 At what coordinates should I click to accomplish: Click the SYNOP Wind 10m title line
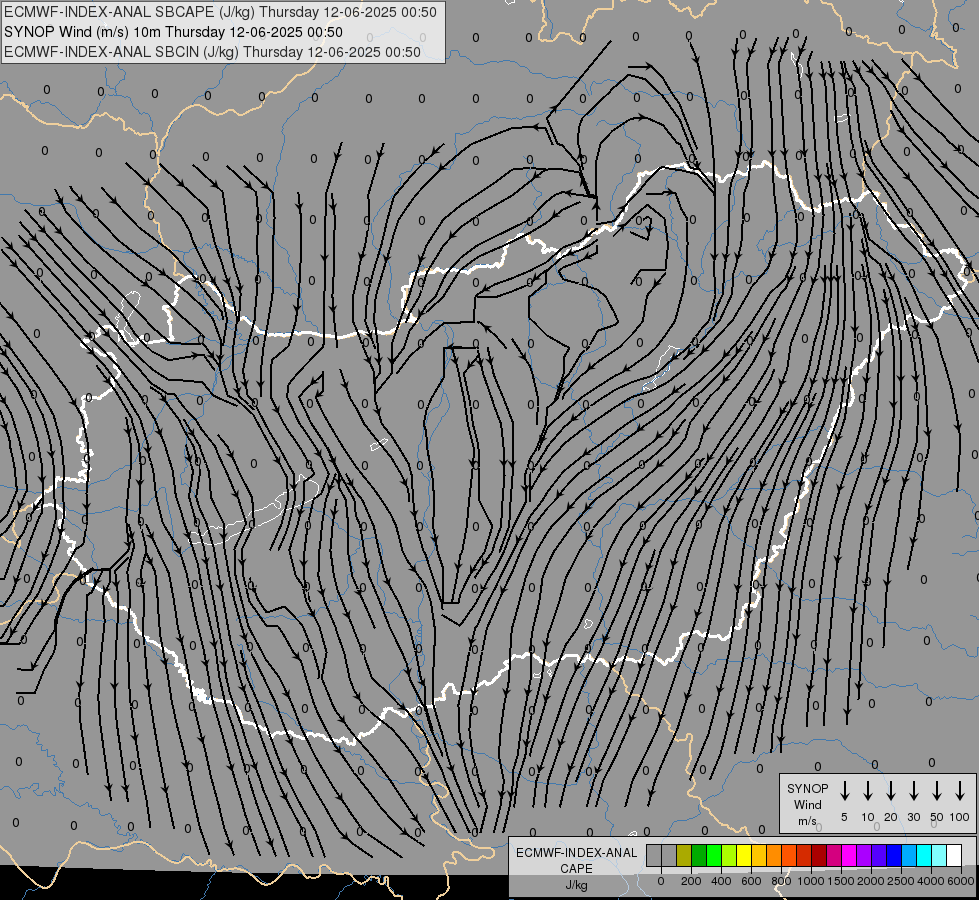click(174, 32)
